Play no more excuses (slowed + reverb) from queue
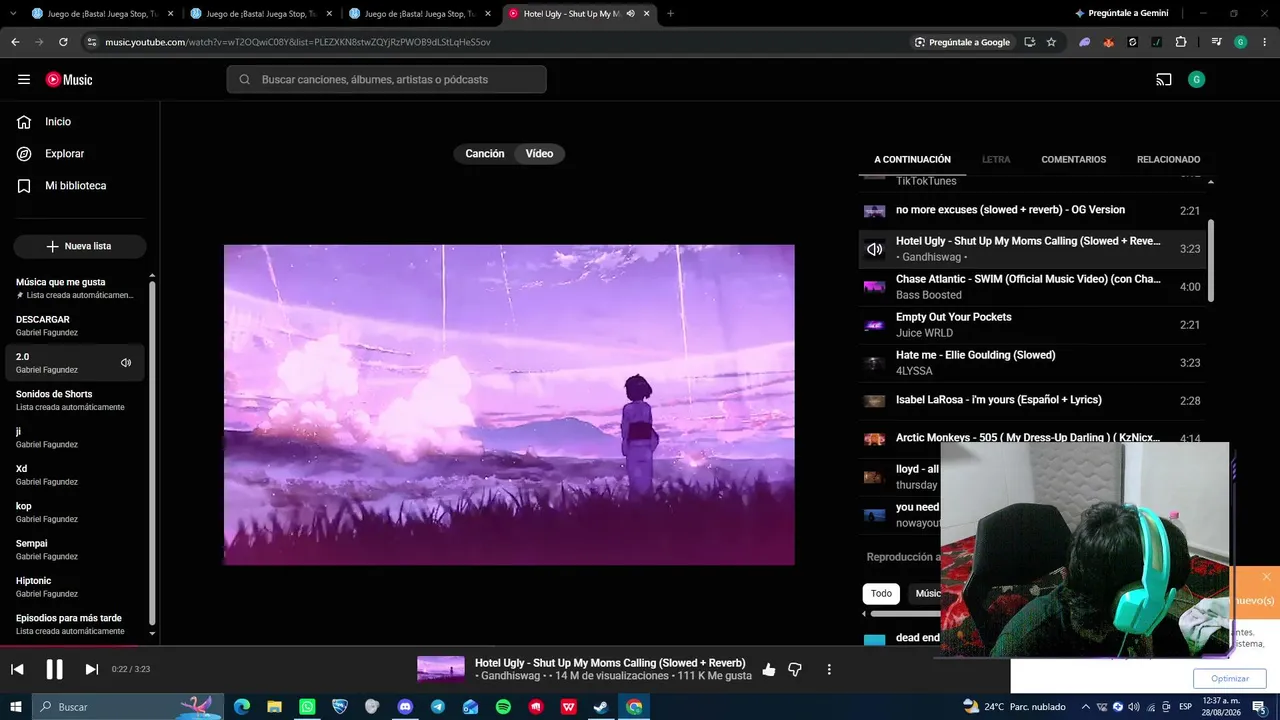The height and width of the screenshot is (720, 1280). click(x=1032, y=211)
